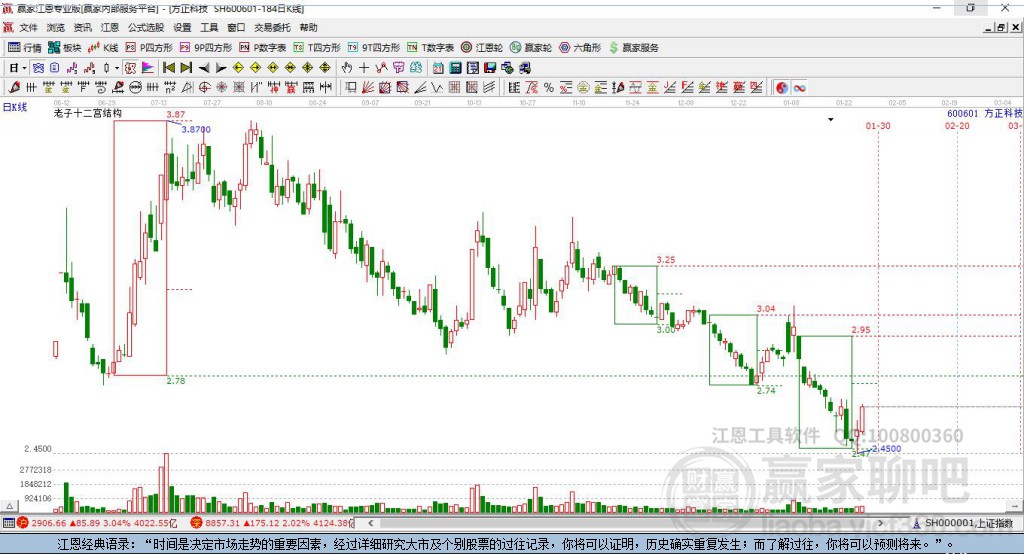Click the rectangle box drawing tool
Image resolution: width=1024 pixels, height=554 pixels.
[x=351, y=88]
